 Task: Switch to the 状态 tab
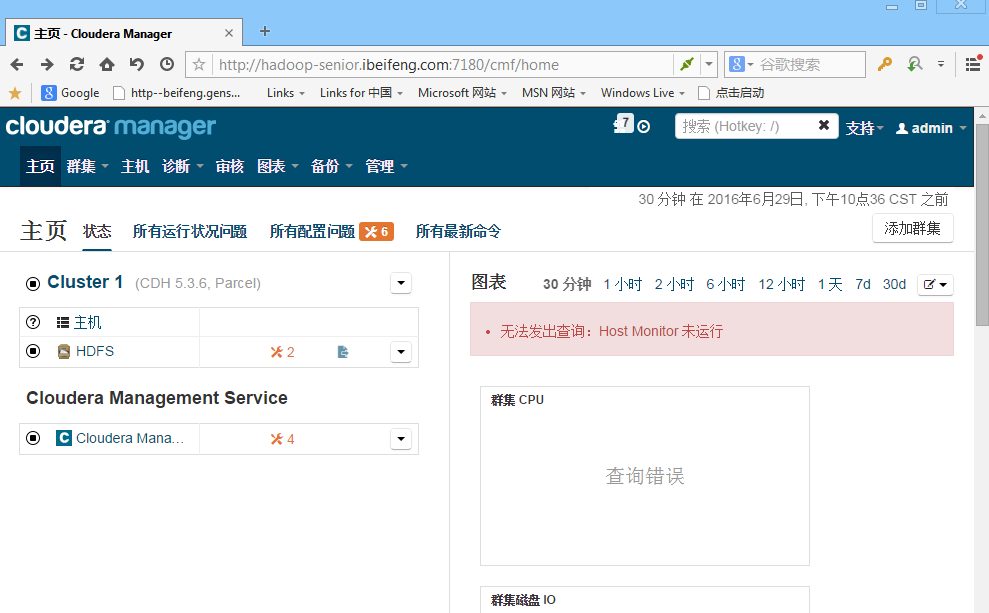pos(97,231)
